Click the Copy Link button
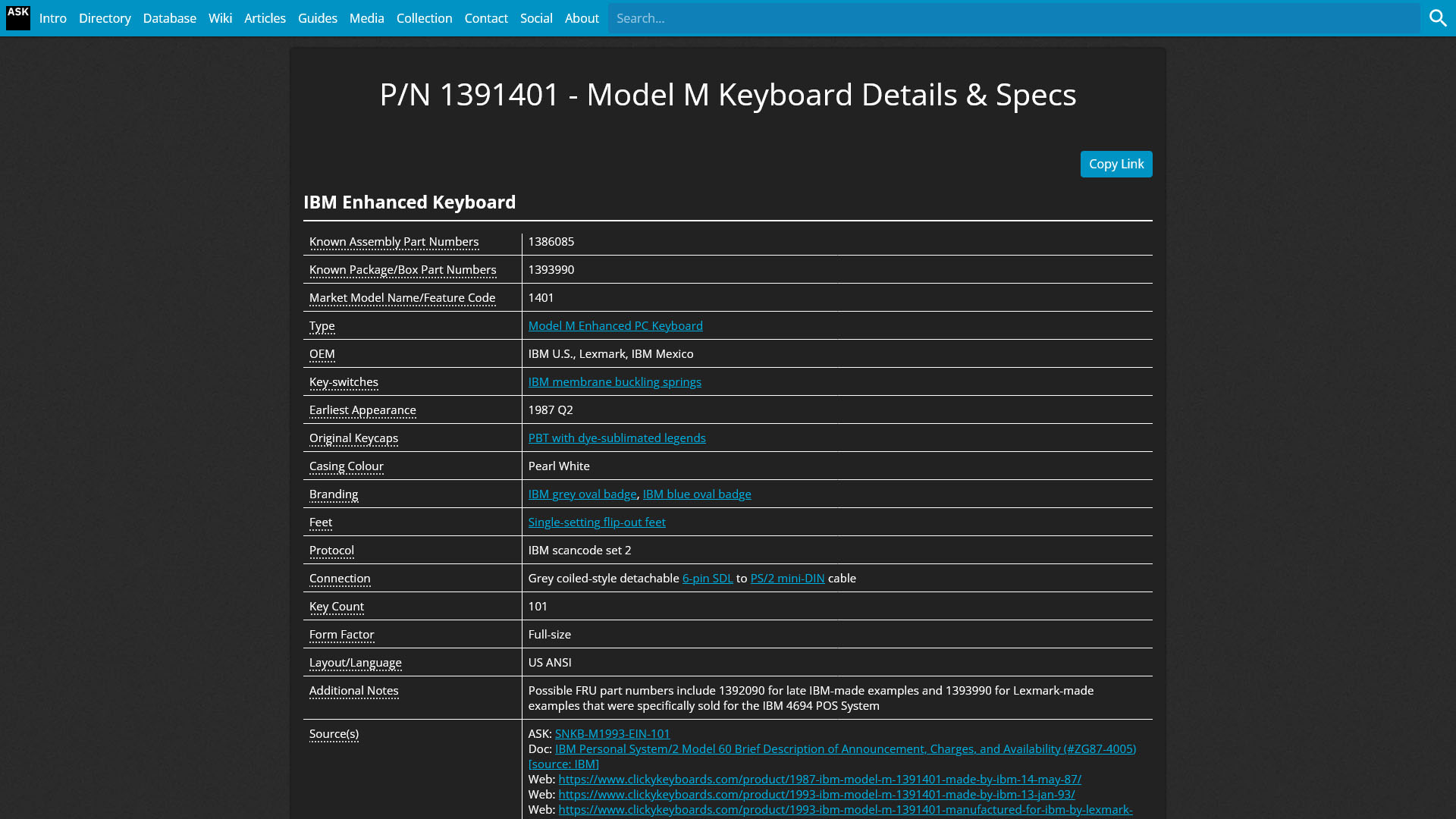 1116,164
